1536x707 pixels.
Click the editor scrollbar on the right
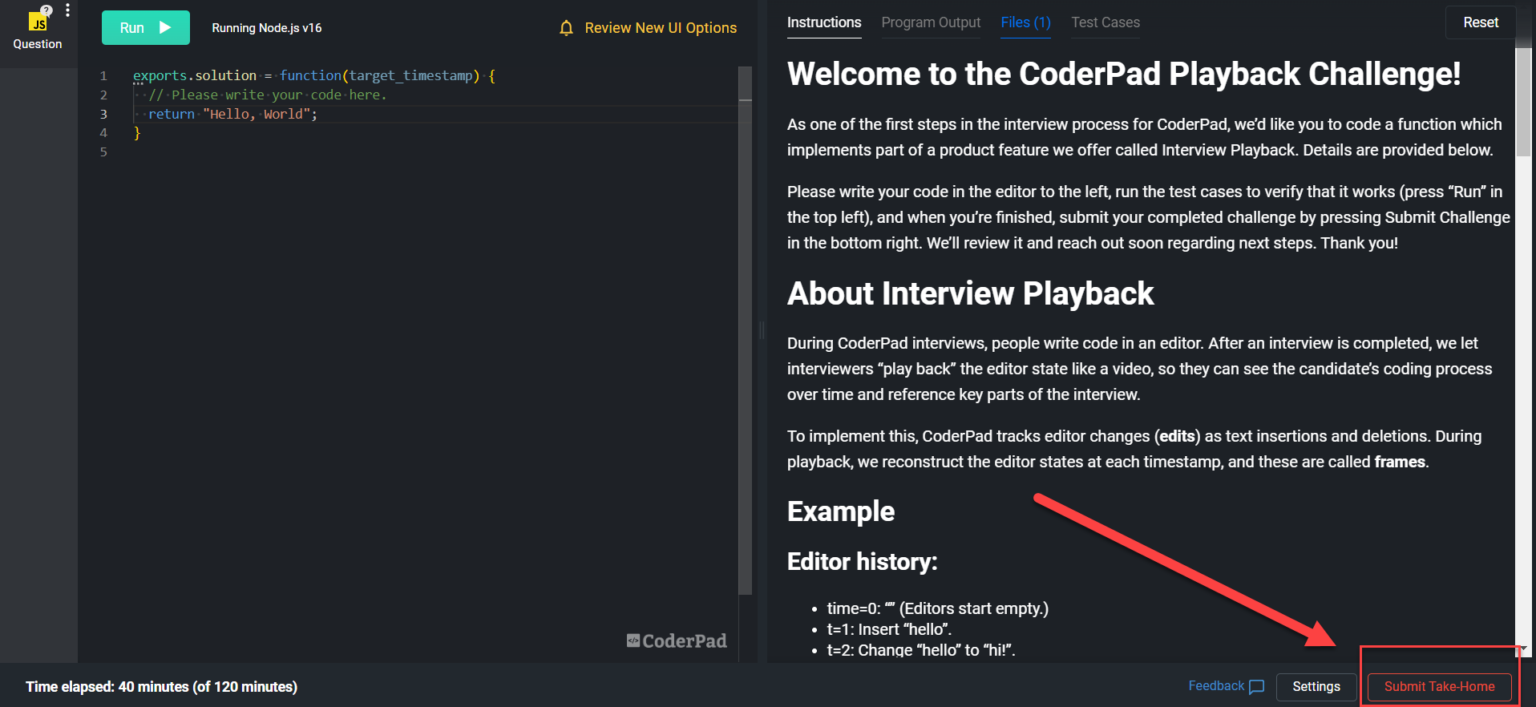point(745,83)
